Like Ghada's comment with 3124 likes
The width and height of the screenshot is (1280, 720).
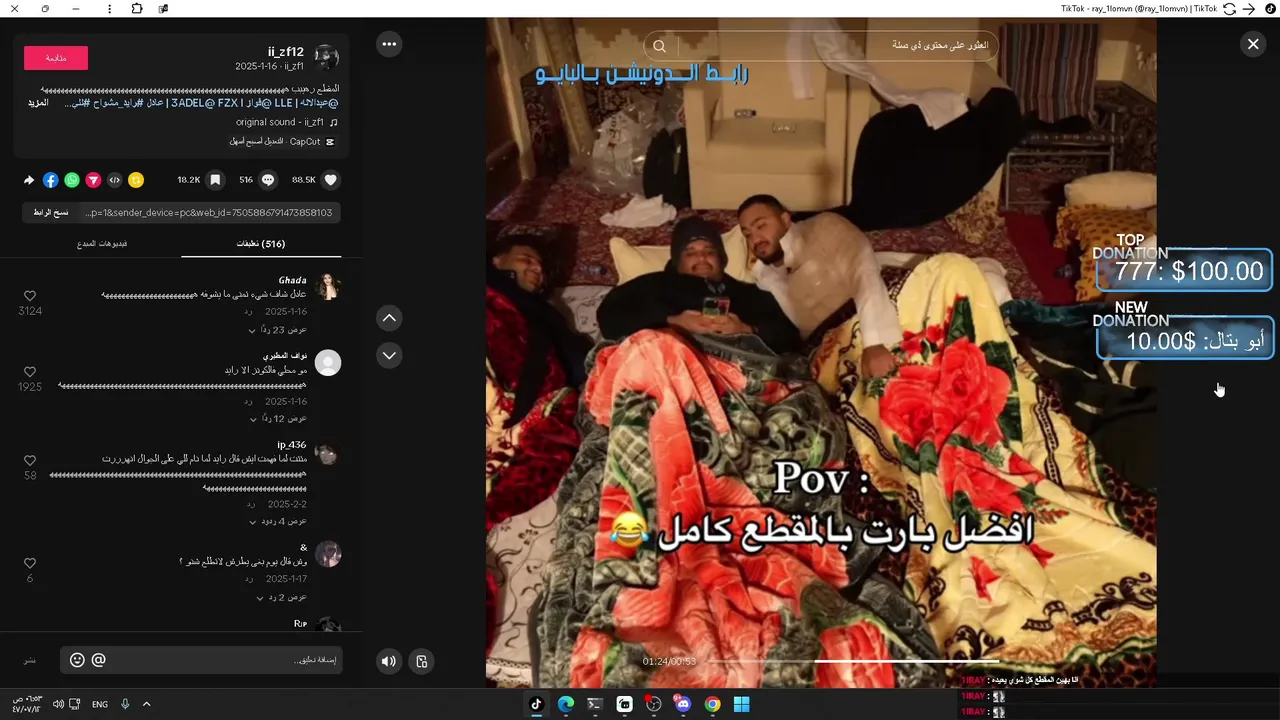point(30,296)
